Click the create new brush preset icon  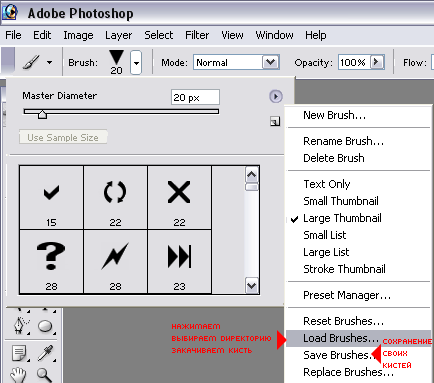[x=275, y=121]
